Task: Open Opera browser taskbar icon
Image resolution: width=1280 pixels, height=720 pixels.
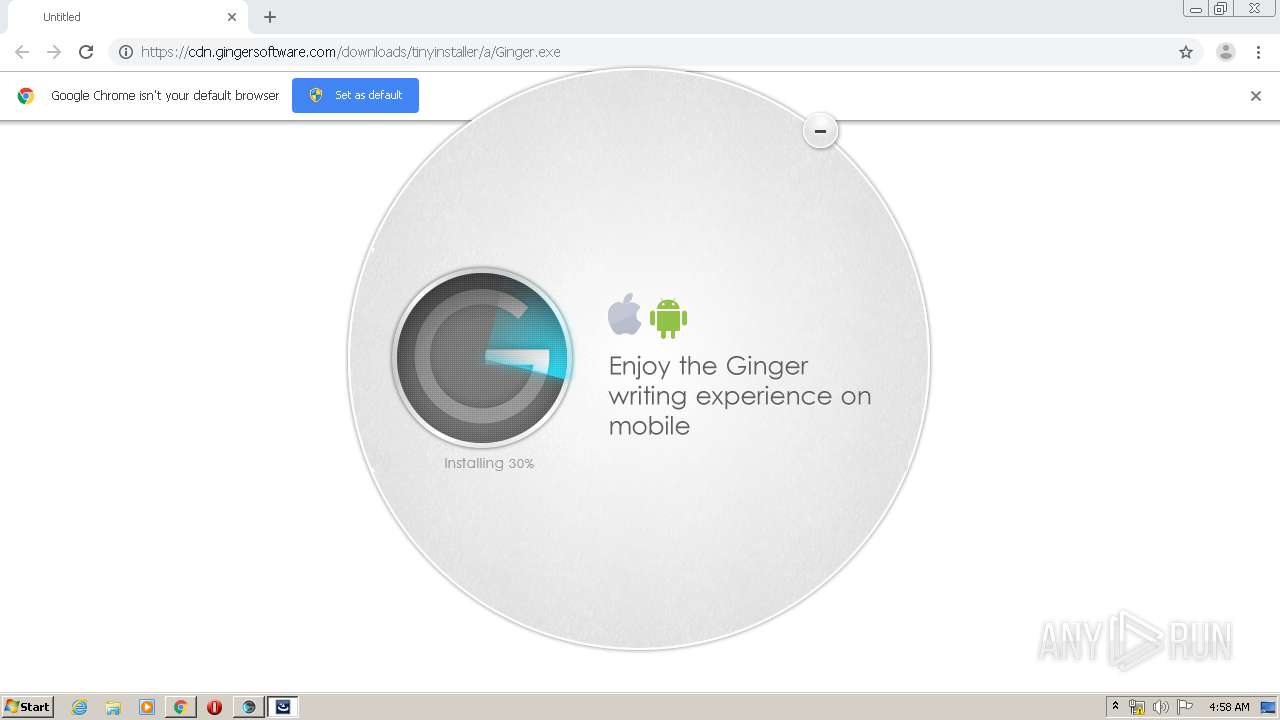Action: pos(214,707)
